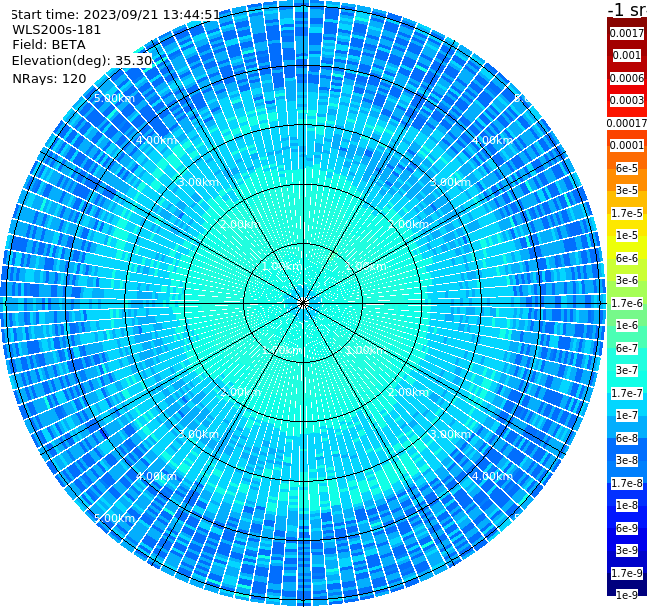Select the 1.7e-5 color bar label
The image size is (647, 607).
(x=627, y=213)
